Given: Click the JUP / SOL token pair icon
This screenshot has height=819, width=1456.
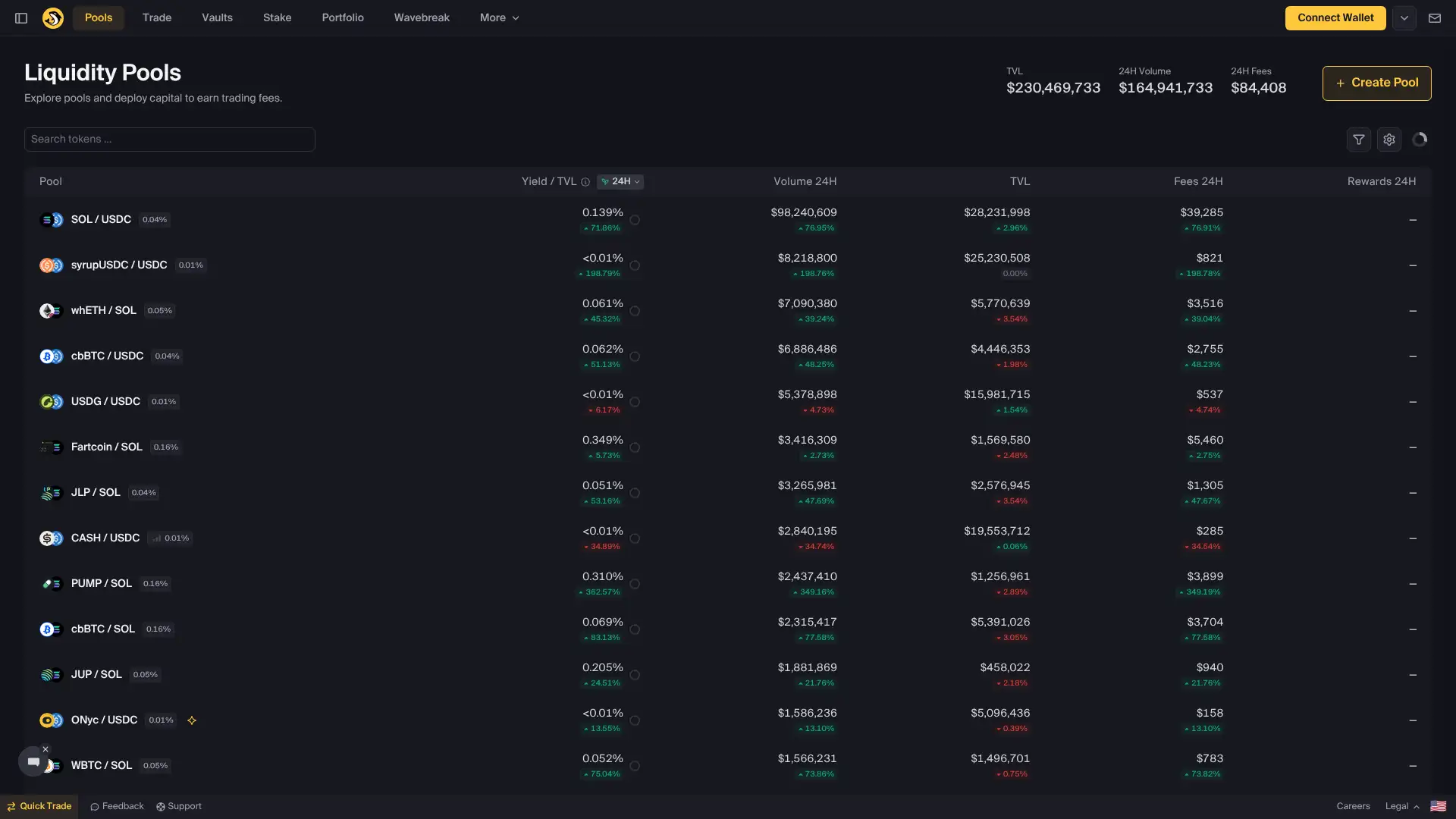Looking at the screenshot, I should click(x=51, y=675).
